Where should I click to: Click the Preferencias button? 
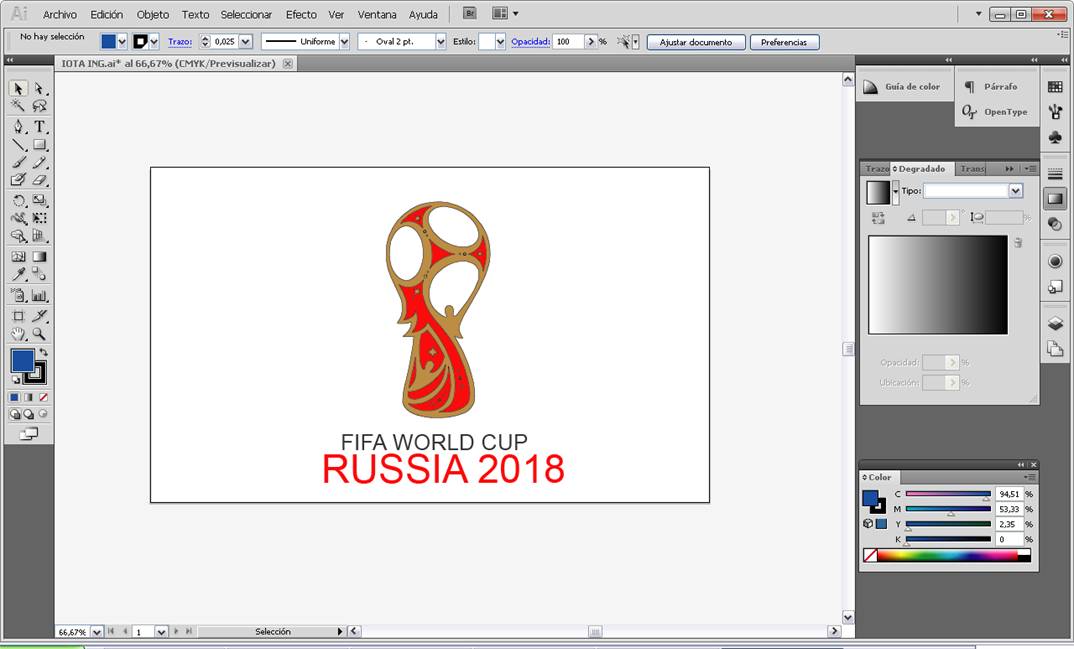(x=784, y=42)
